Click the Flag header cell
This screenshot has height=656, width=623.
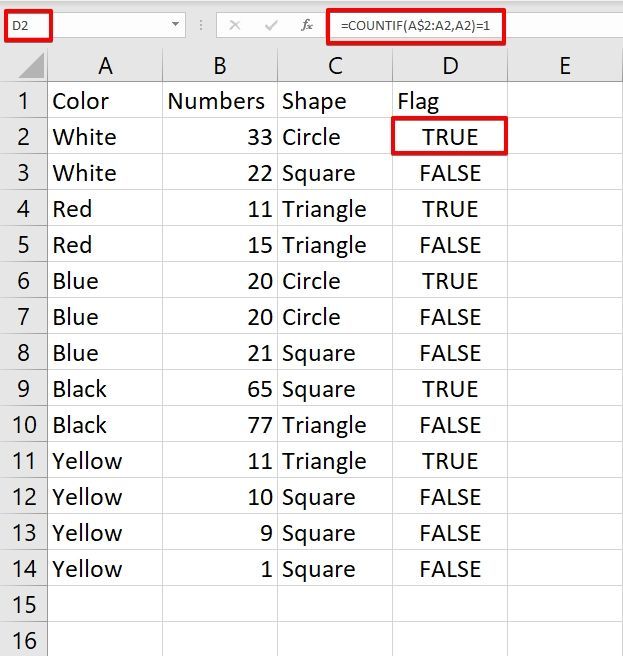450,101
